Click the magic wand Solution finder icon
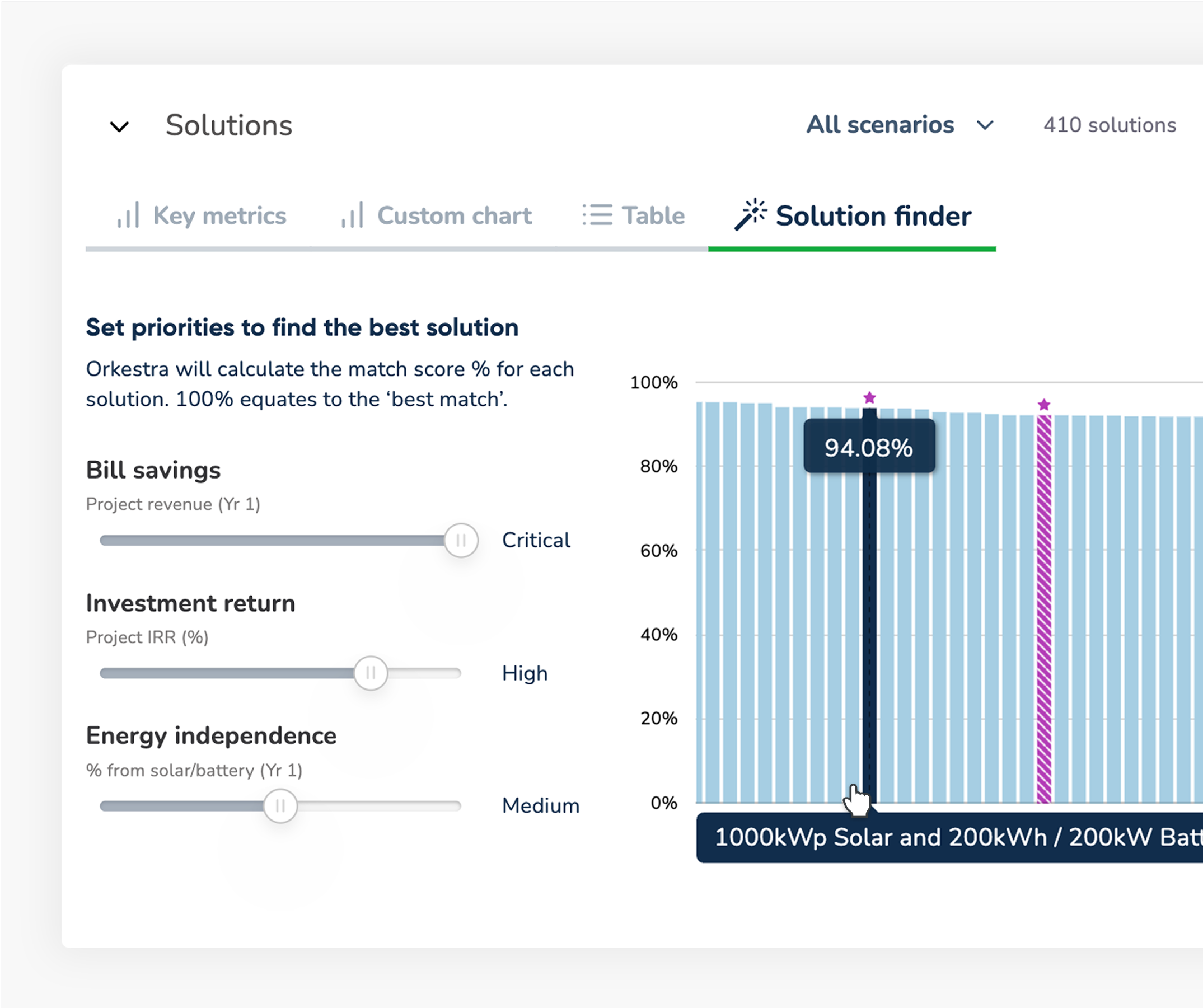Image resolution: width=1203 pixels, height=1008 pixels. [x=751, y=215]
